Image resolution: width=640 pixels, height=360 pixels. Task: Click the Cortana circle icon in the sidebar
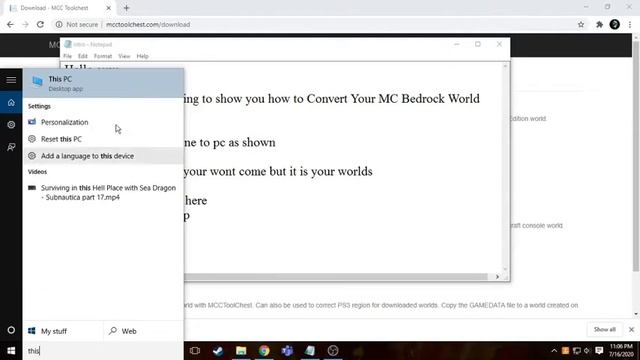point(11,330)
